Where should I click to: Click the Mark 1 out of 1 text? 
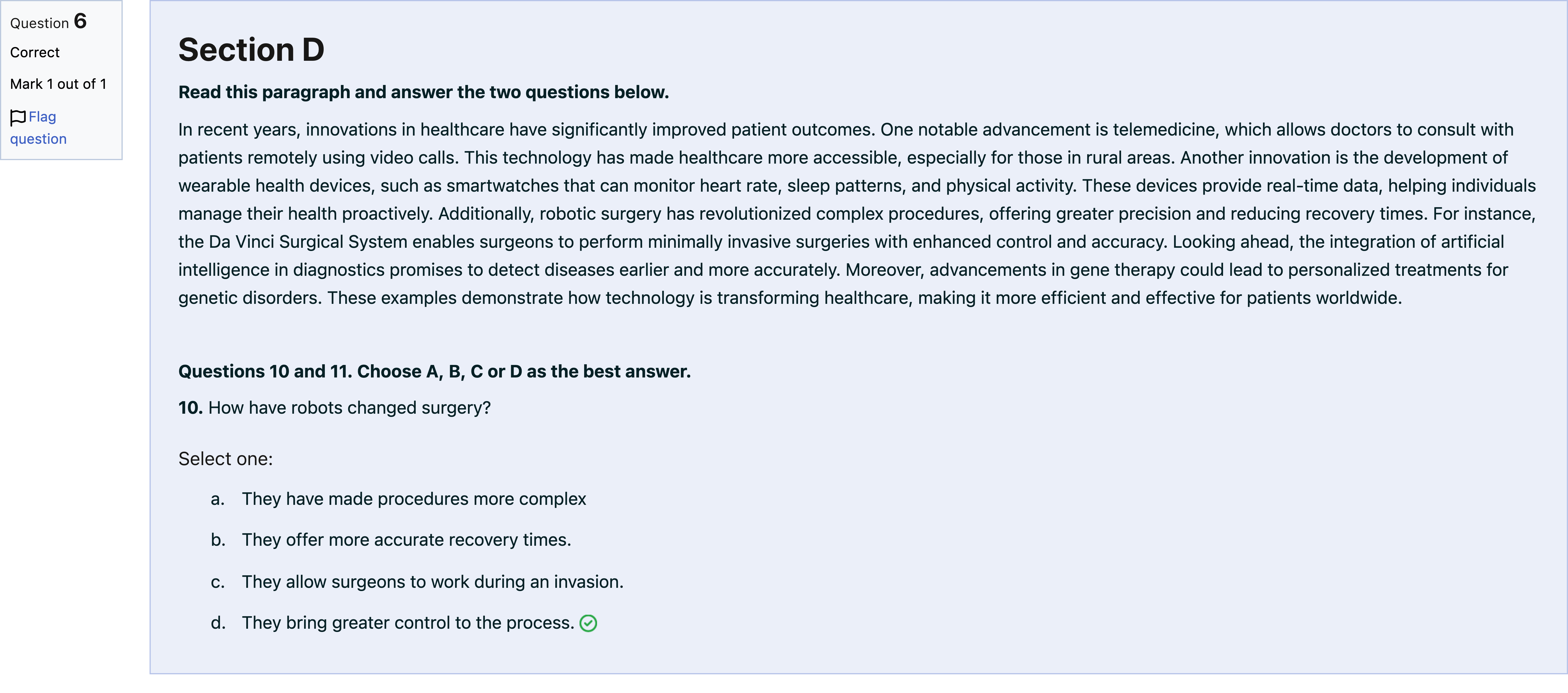[58, 84]
